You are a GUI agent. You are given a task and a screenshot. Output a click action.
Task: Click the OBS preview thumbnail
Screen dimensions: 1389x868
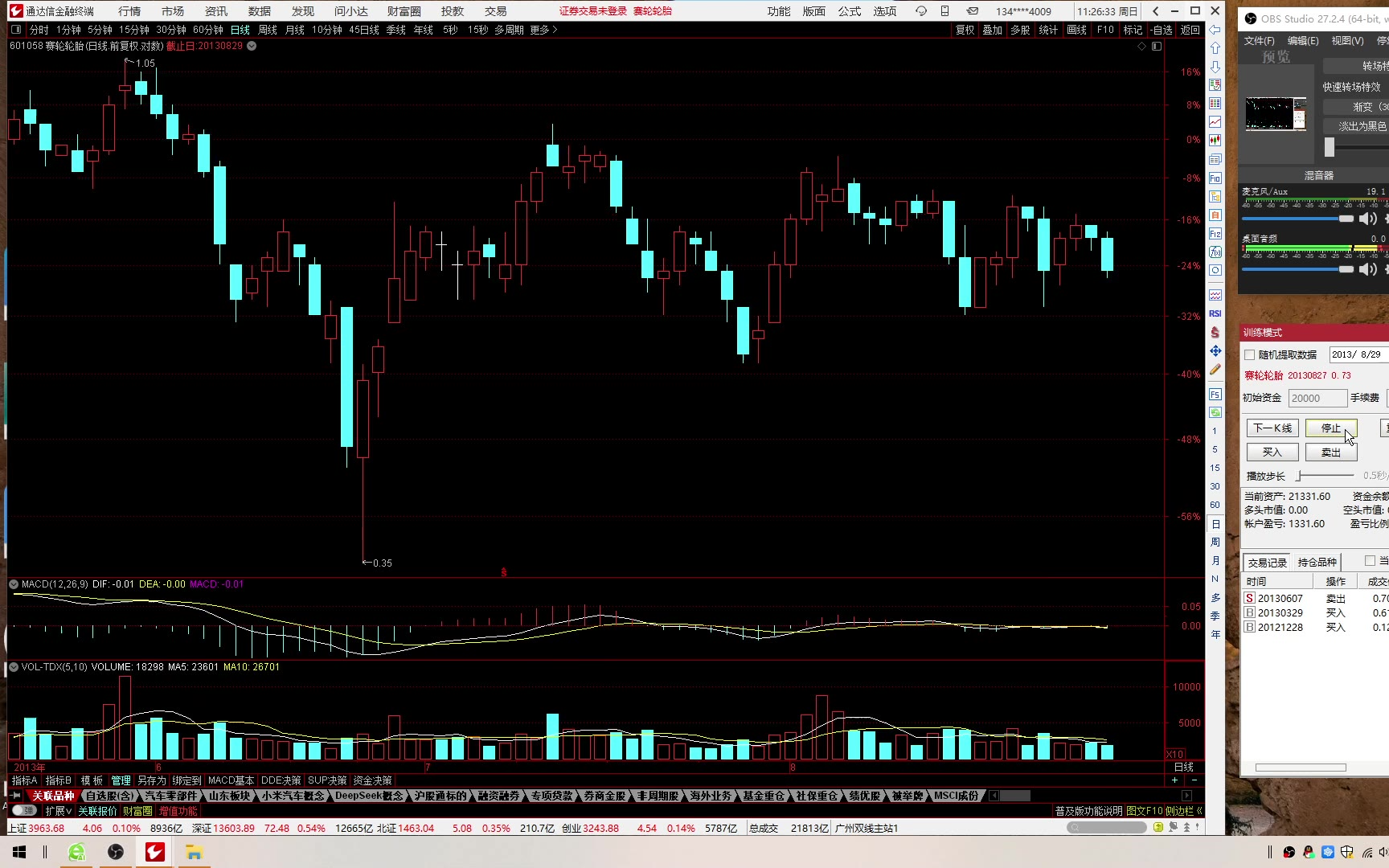tap(1276, 113)
